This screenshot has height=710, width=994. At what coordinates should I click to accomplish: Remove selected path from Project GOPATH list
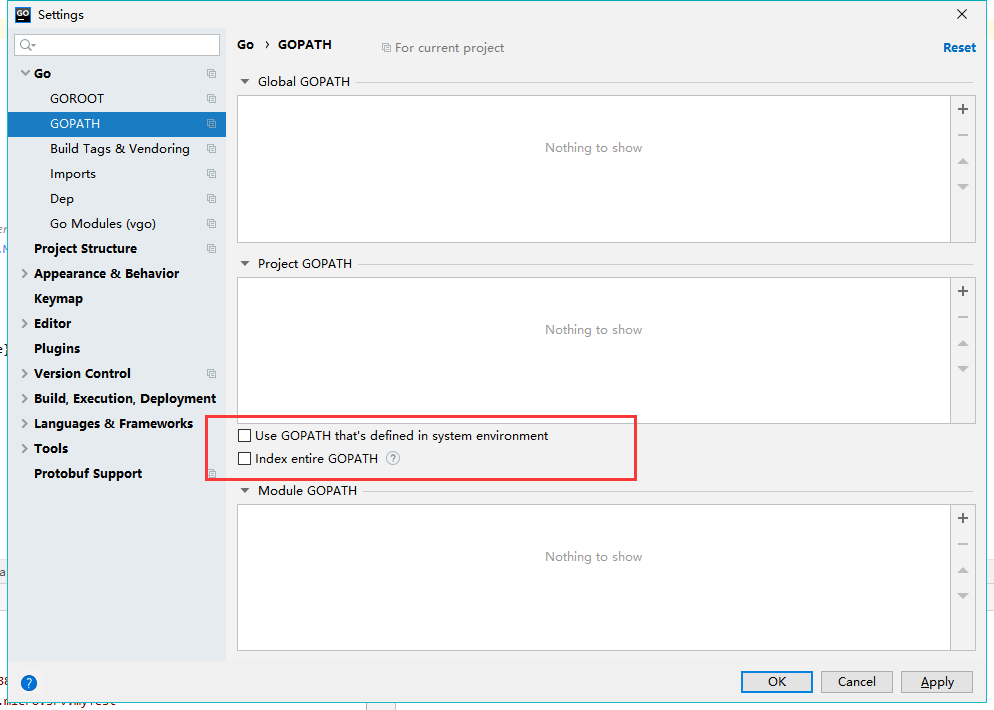[x=962, y=317]
